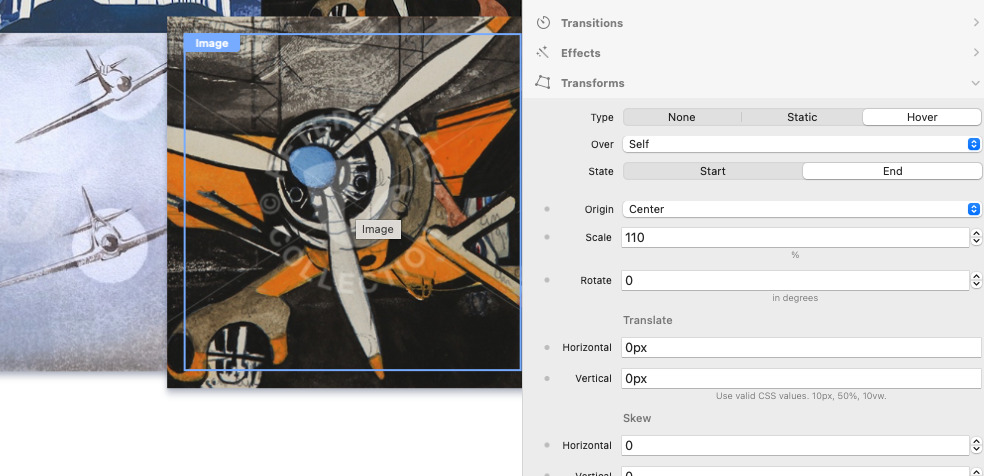The height and width of the screenshot is (476, 984).
Task: Click the 'Use valid CSS values' hint
Action: click(801, 396)
